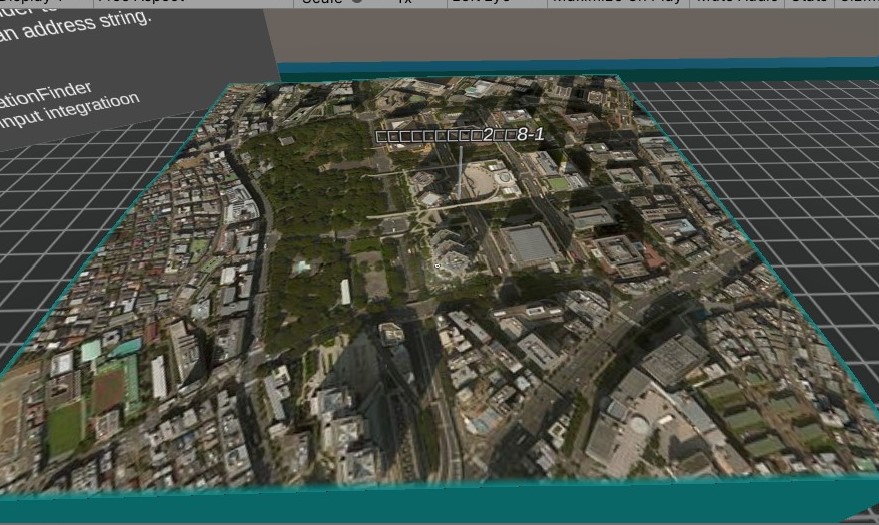Click the vertical marker line below the address label
The image size is (879, 525).
coord(461,172)
